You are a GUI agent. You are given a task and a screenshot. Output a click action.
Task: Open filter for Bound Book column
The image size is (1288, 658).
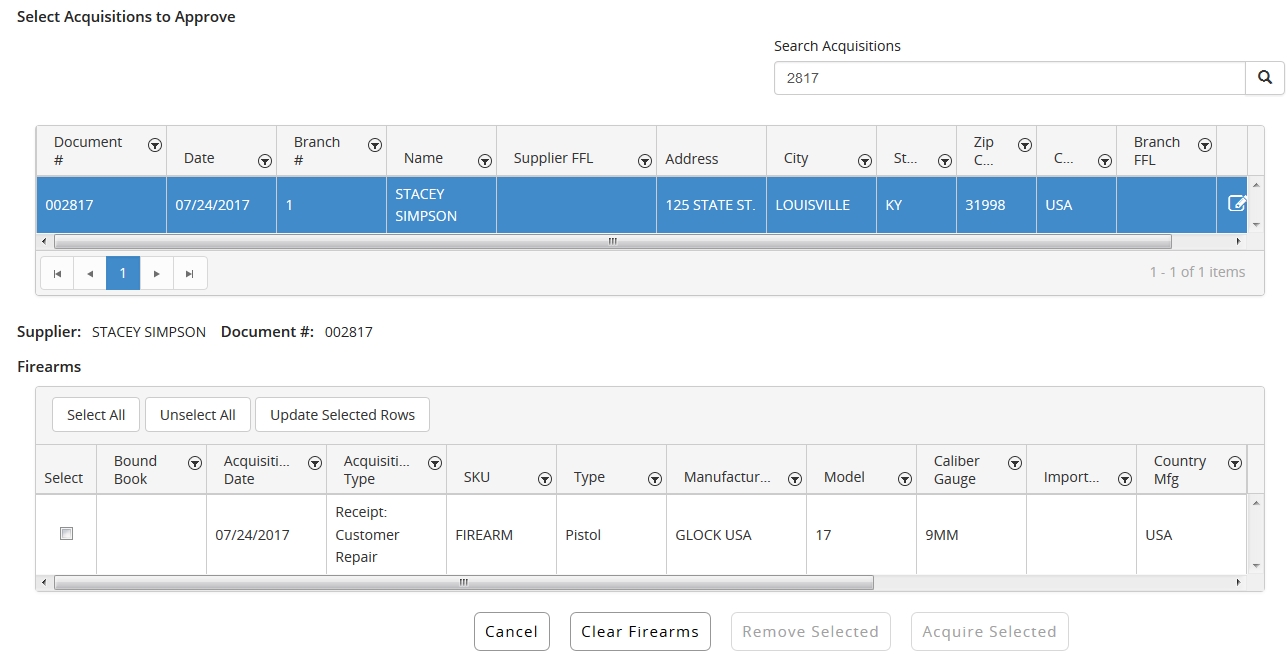[195, 463]
